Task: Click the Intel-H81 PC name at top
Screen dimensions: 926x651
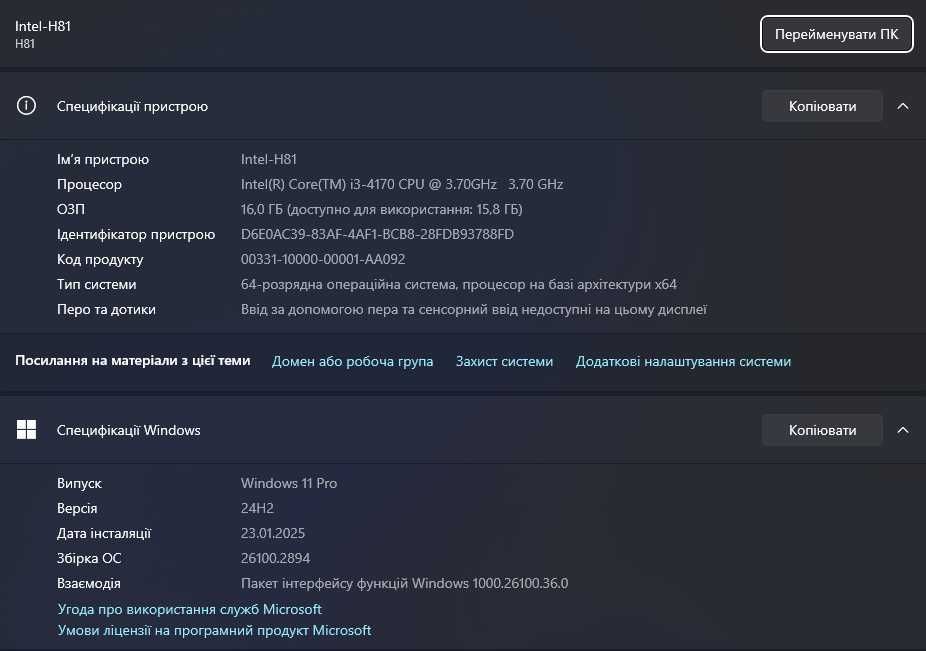Action: (x=43, y=26)
